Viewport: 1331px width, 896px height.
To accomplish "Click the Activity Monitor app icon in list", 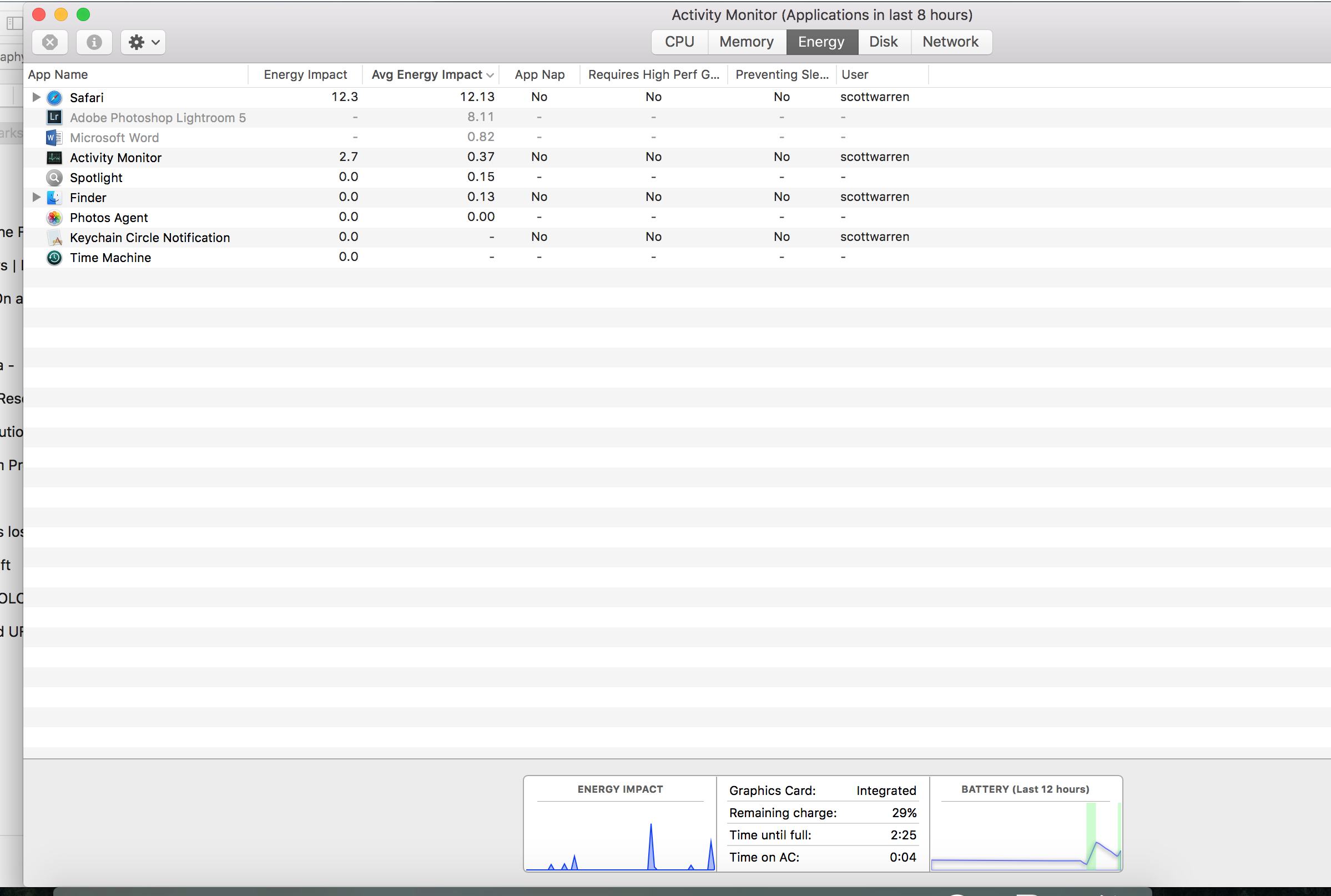I will (54, 158).
